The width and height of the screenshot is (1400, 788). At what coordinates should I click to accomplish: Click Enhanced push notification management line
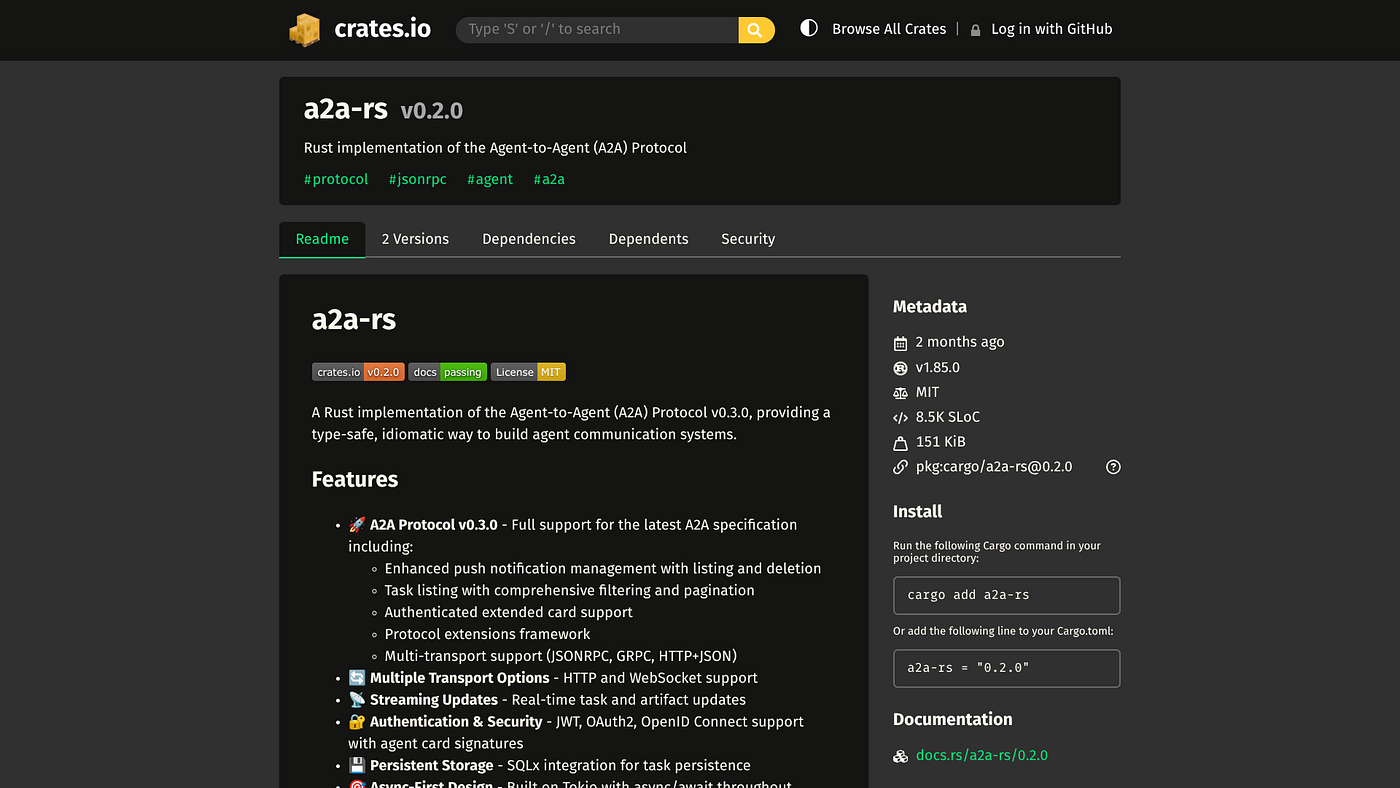tap(603, 568)
